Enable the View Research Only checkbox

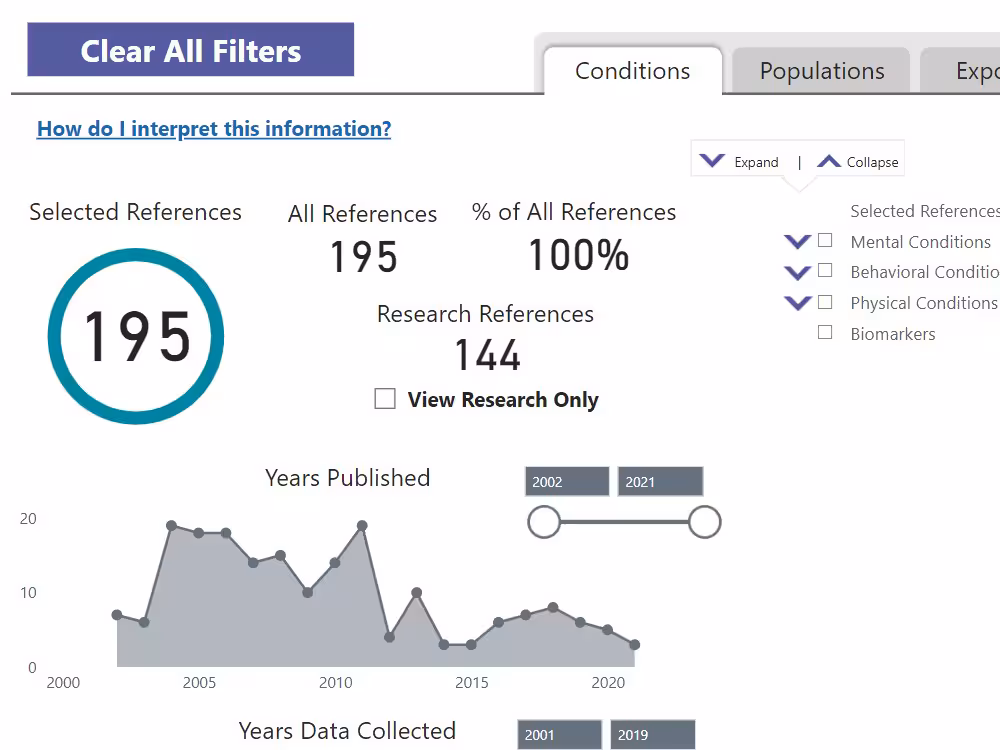pyautogui.click(x=385, y=399)
